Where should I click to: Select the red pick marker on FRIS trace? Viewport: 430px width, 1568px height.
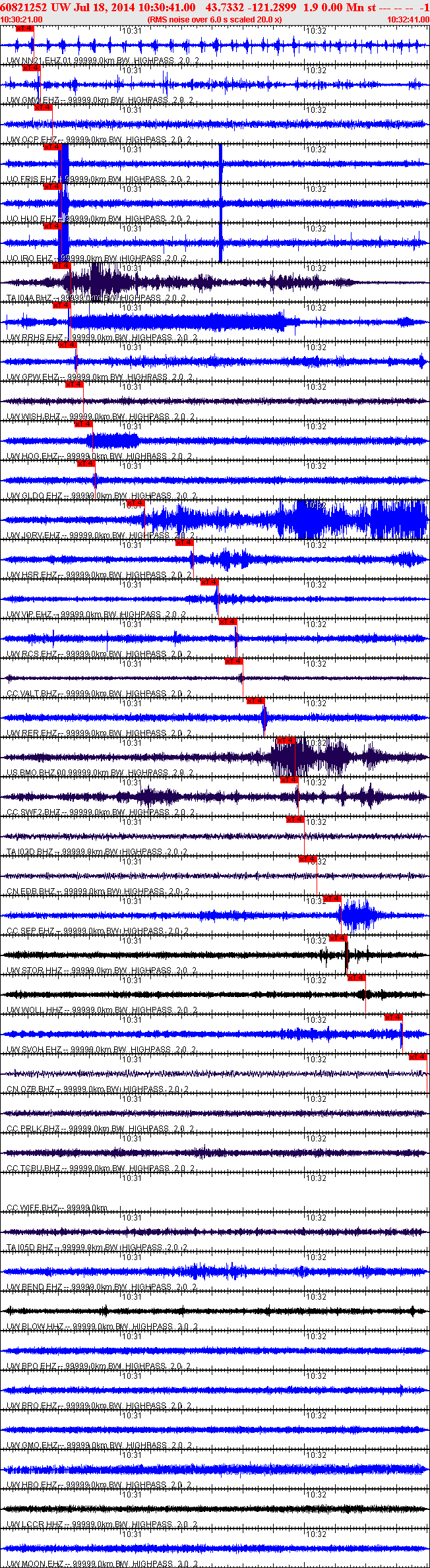[x=52, y=147]
